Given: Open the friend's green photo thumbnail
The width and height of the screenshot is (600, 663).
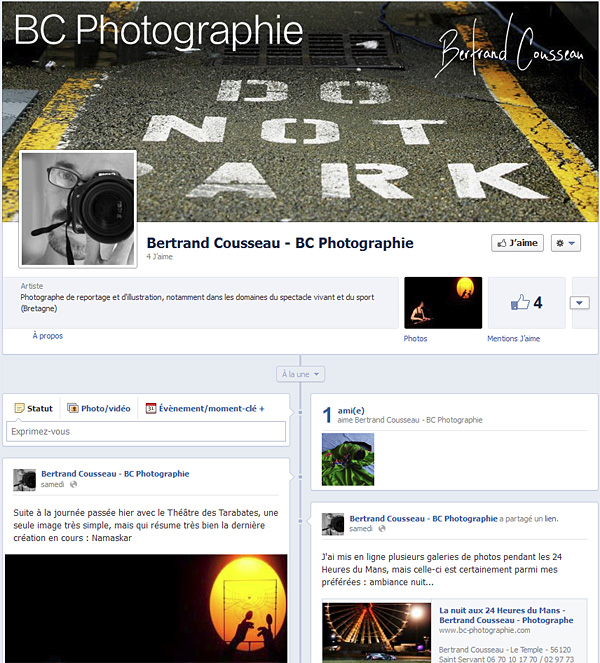Looking at the screenshot, I should (348, 459).
